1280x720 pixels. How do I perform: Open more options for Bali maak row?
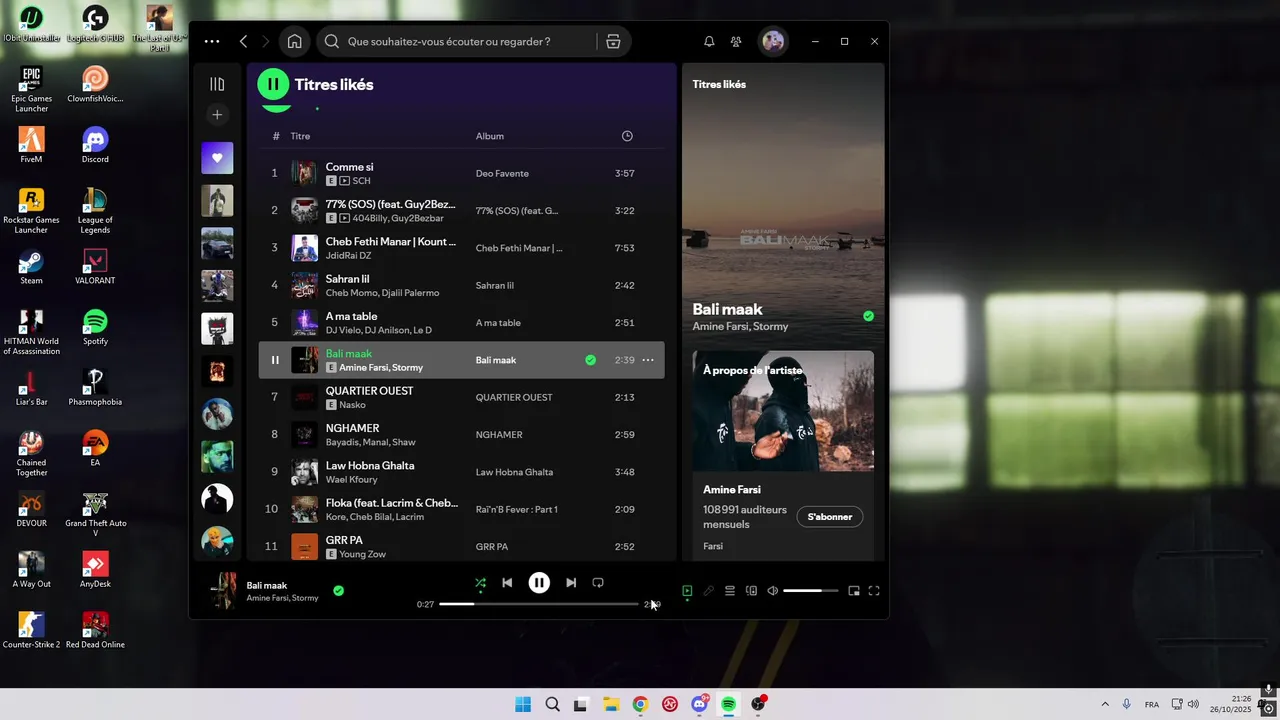point(648,360)
